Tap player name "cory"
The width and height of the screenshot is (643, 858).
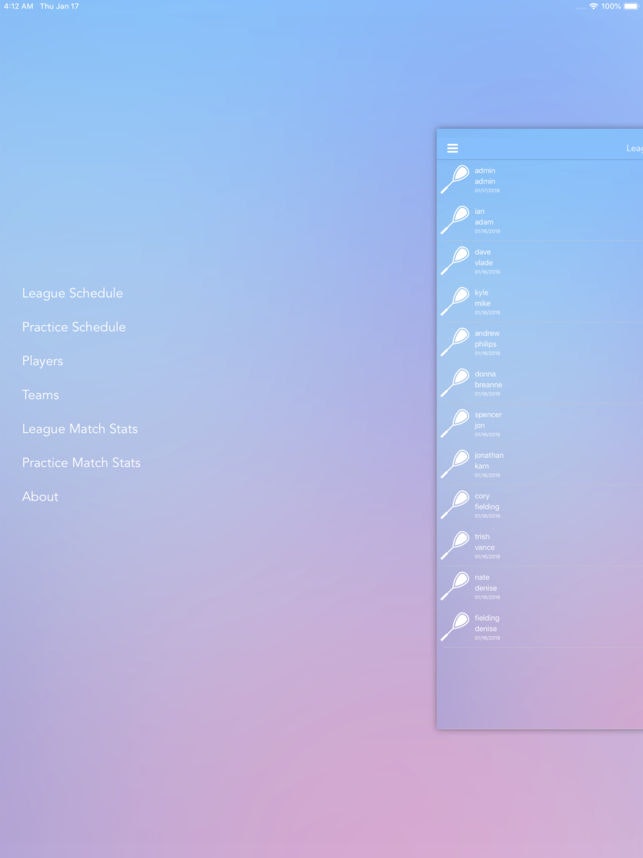click(x=482, y=496)
